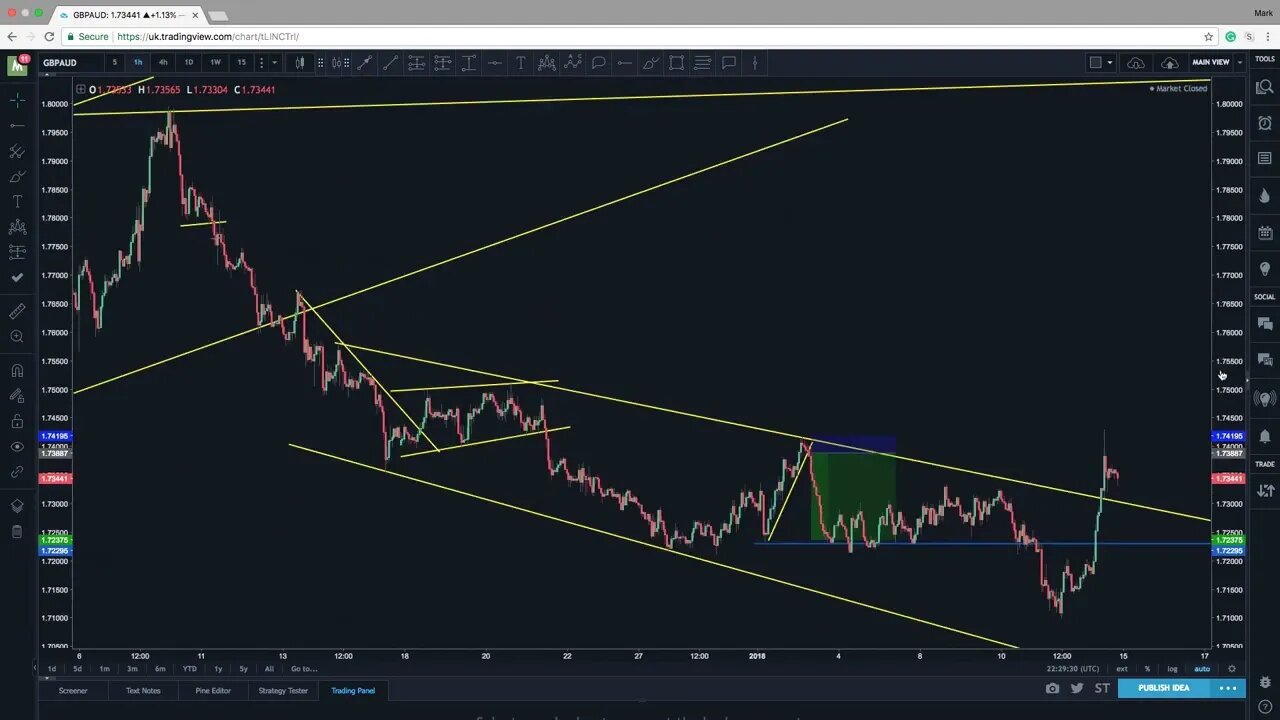Open the economic calendar icon
Viewport: 1280px width, 720px height.
(1265, 233)
